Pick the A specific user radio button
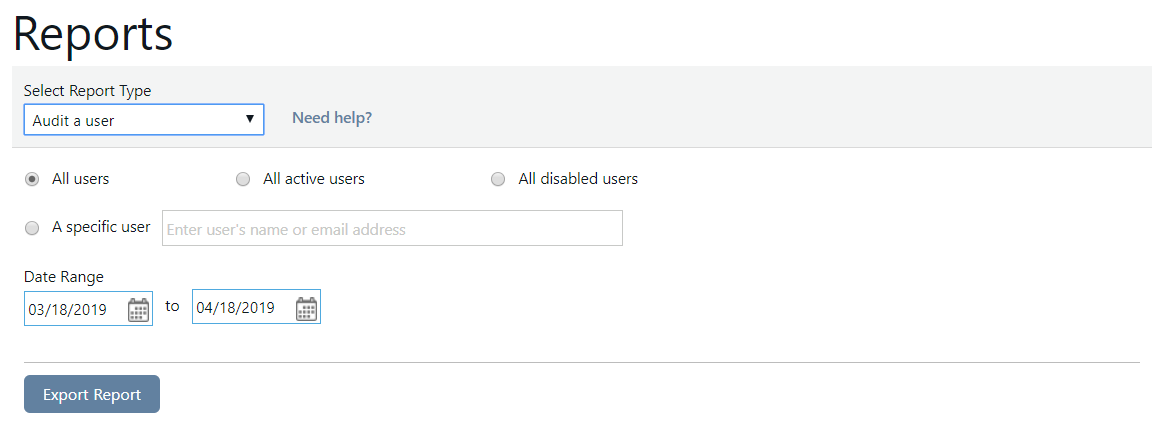Image resolution: width=1160 pixels, height=425 pixels. point(32,228)
